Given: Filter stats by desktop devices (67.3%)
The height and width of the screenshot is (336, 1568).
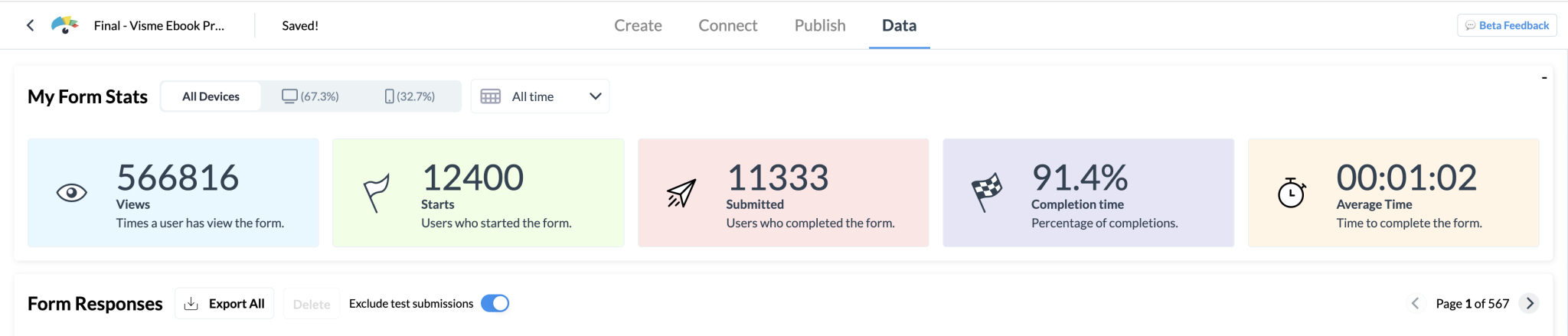Looking at the screenshot, I should click(x=310, y=96).
